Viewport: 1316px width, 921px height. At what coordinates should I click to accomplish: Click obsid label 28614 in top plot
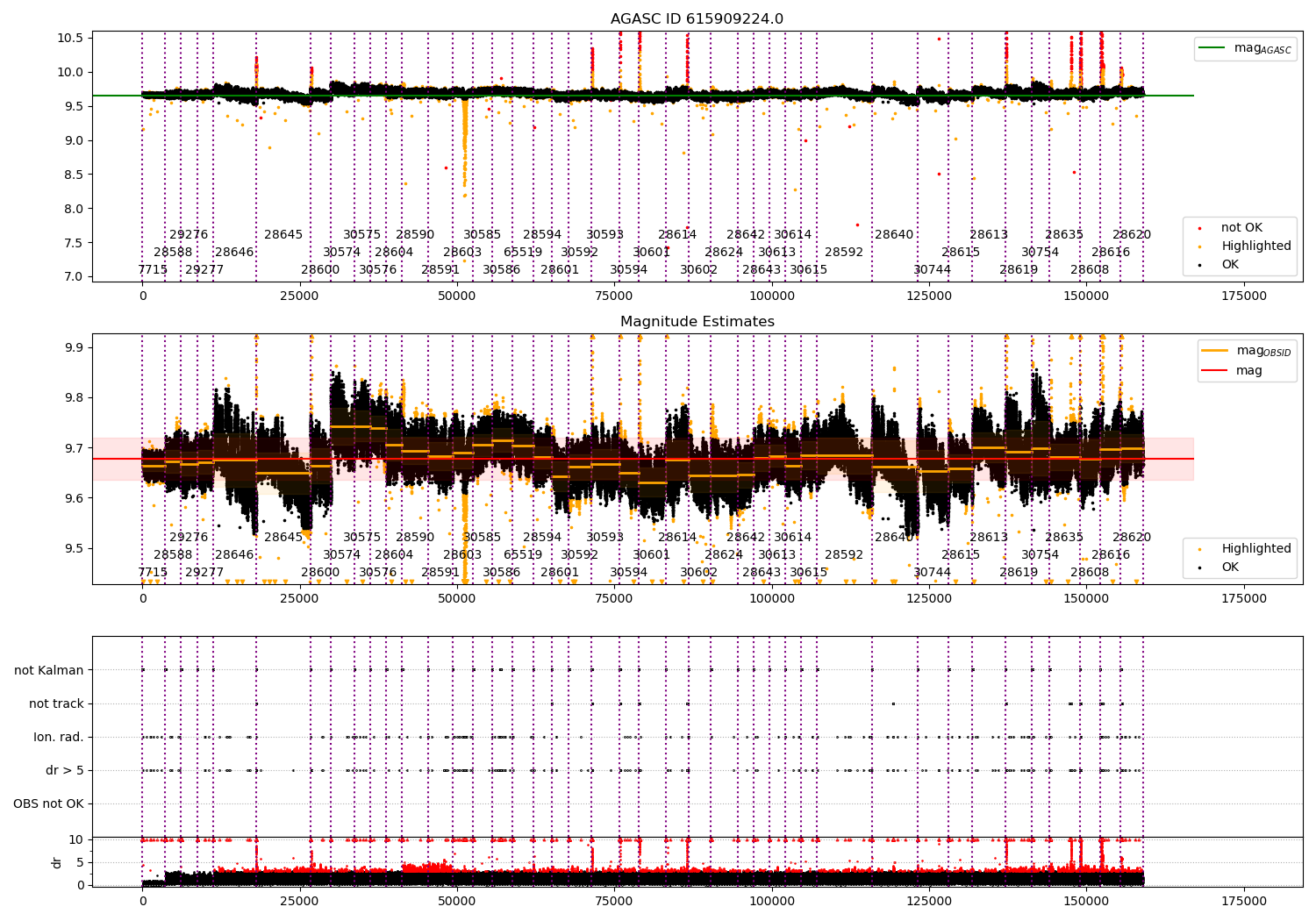point(677,235)
